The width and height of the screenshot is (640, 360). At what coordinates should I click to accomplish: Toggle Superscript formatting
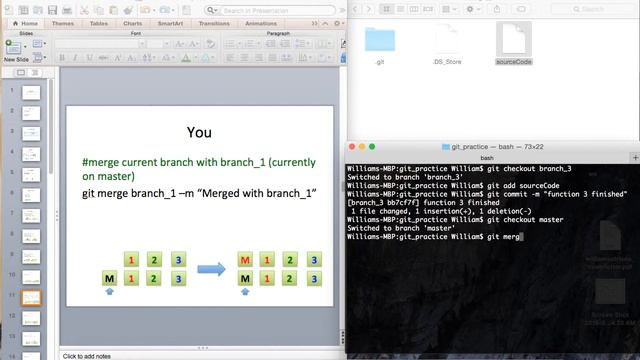(x=118, y=58)
